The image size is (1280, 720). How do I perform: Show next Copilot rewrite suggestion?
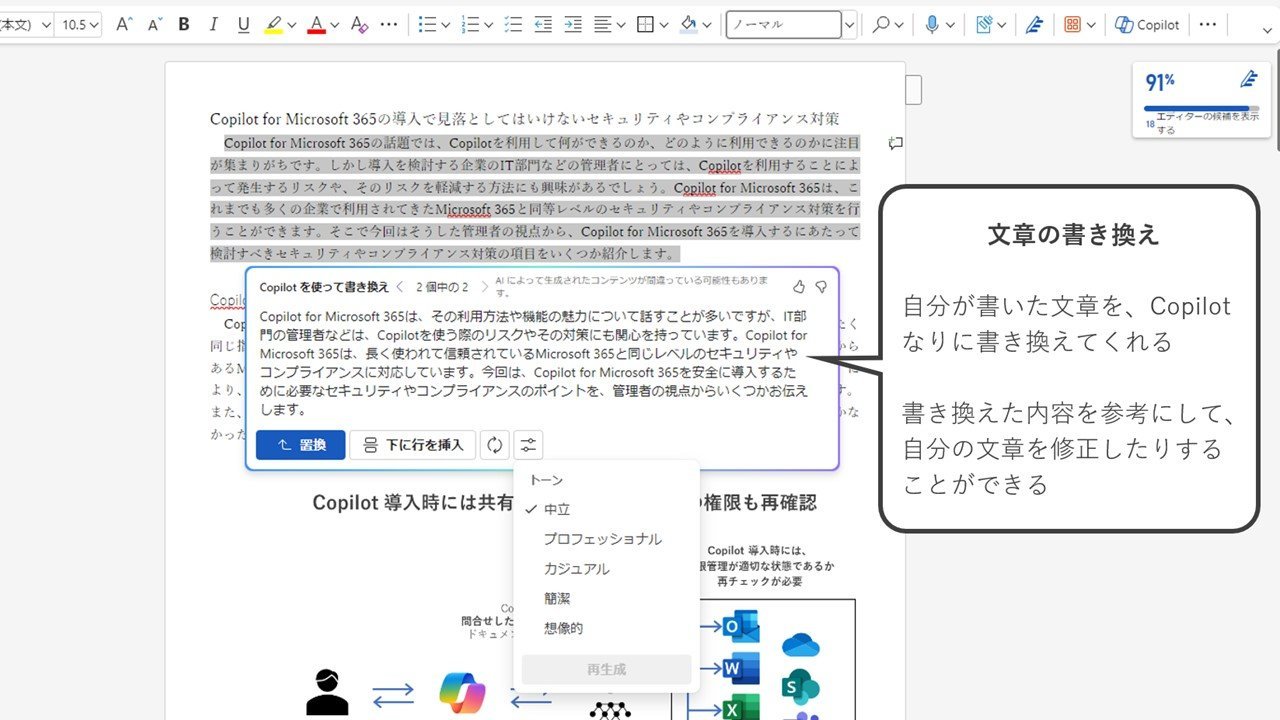click(484, 287)
